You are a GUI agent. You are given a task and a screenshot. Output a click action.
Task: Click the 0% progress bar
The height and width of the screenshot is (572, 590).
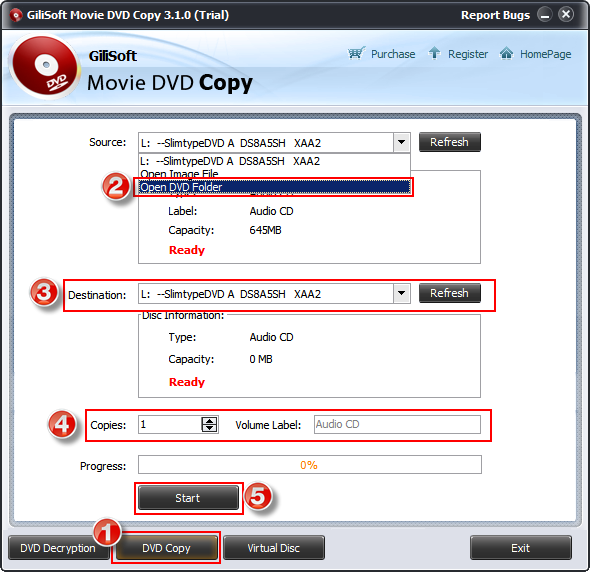pyautogui.click(x=310, y=465)
